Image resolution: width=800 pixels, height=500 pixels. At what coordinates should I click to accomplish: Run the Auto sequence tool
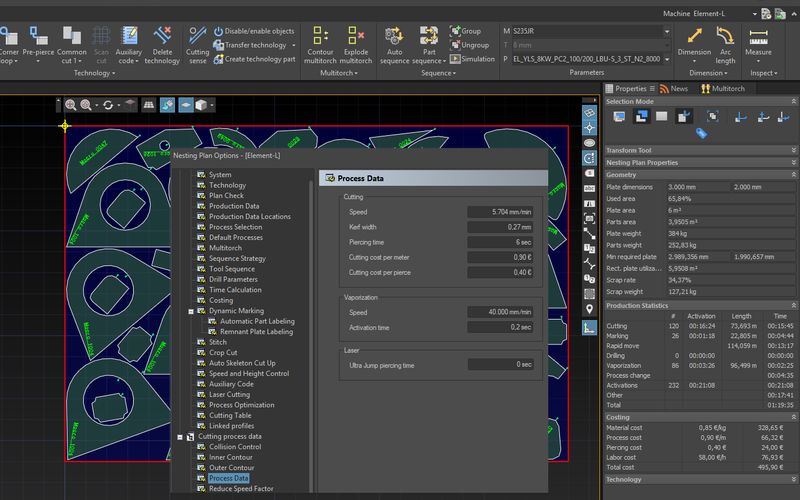pos(394,36)
